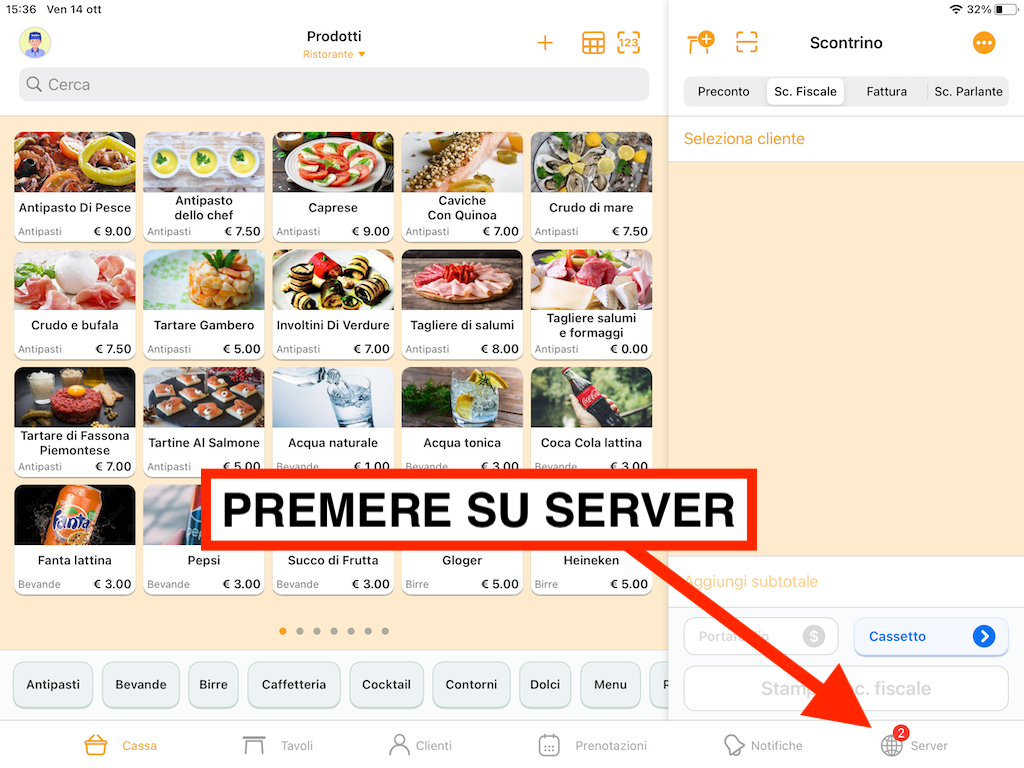
Task: Expand the Ristorante dropdown under Prodotti
Action: click(334, 54)
